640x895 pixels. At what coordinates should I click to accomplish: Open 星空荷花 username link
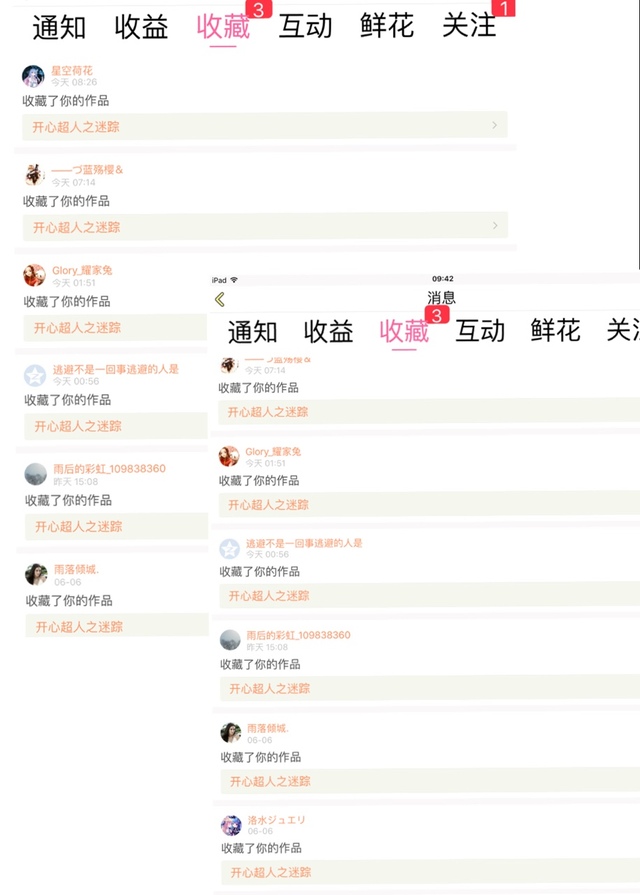72,71
